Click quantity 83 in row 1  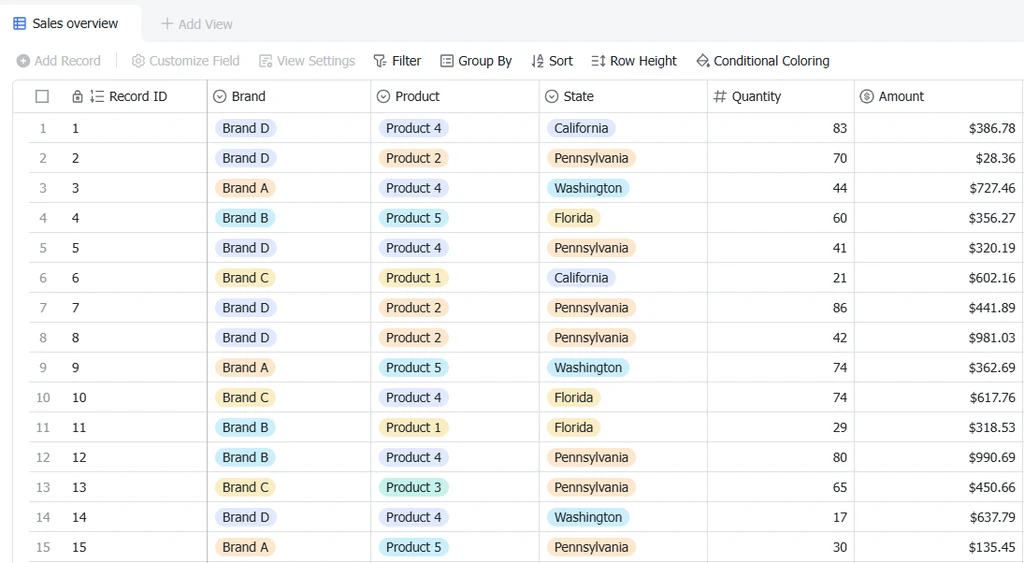(840, 129)
